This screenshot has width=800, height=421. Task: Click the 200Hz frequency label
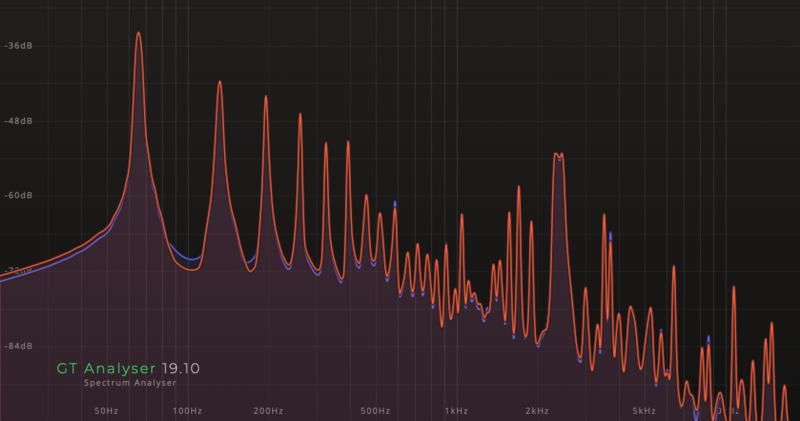click(x=268, y=411)
